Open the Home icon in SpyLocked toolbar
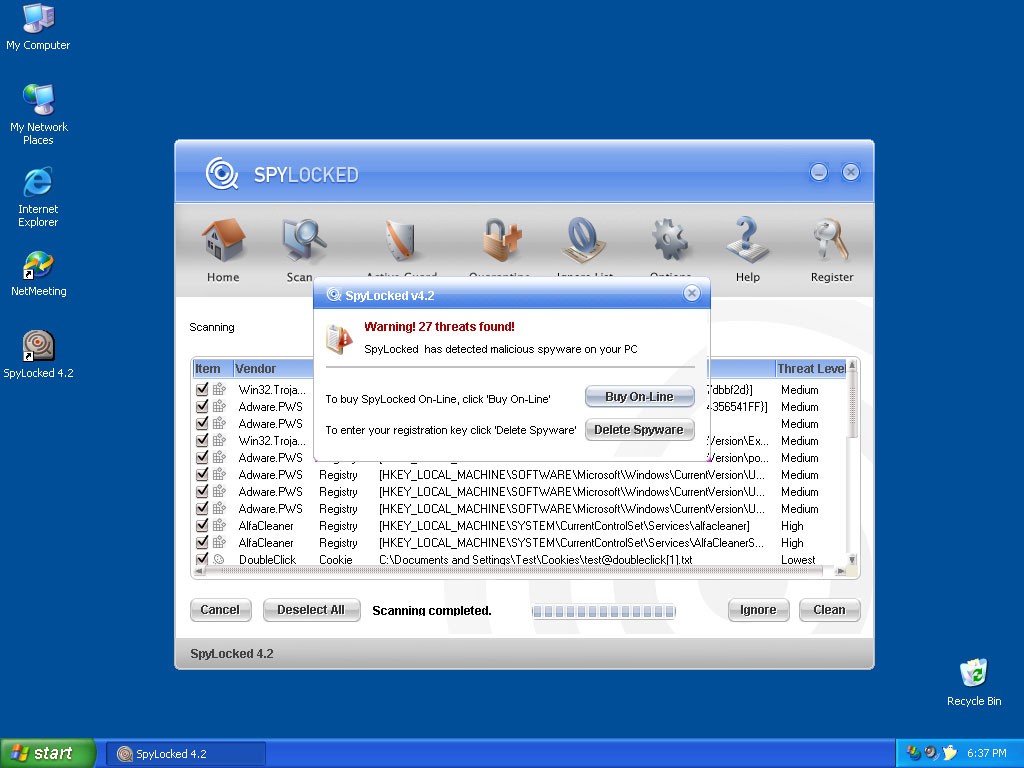The width and height of the screenshot is (1024, 768). tap(223, 243)
